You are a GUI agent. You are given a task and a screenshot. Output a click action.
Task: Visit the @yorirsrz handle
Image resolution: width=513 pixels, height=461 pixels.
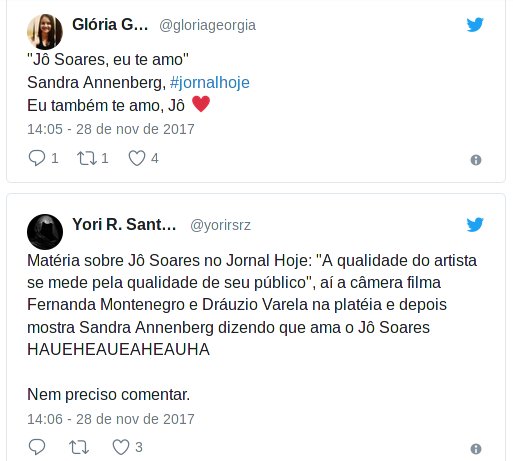coord(220,225)
